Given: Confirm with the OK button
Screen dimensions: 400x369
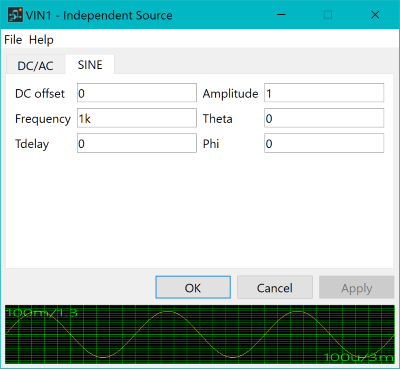Looking at the screenshot, I should pyautogui.click(x=193, y=287).
